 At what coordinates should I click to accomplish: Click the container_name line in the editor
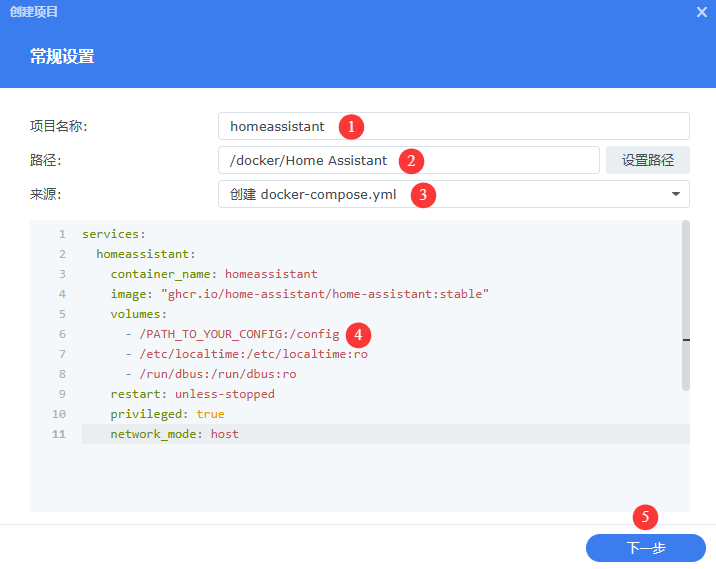click(214, 274)
